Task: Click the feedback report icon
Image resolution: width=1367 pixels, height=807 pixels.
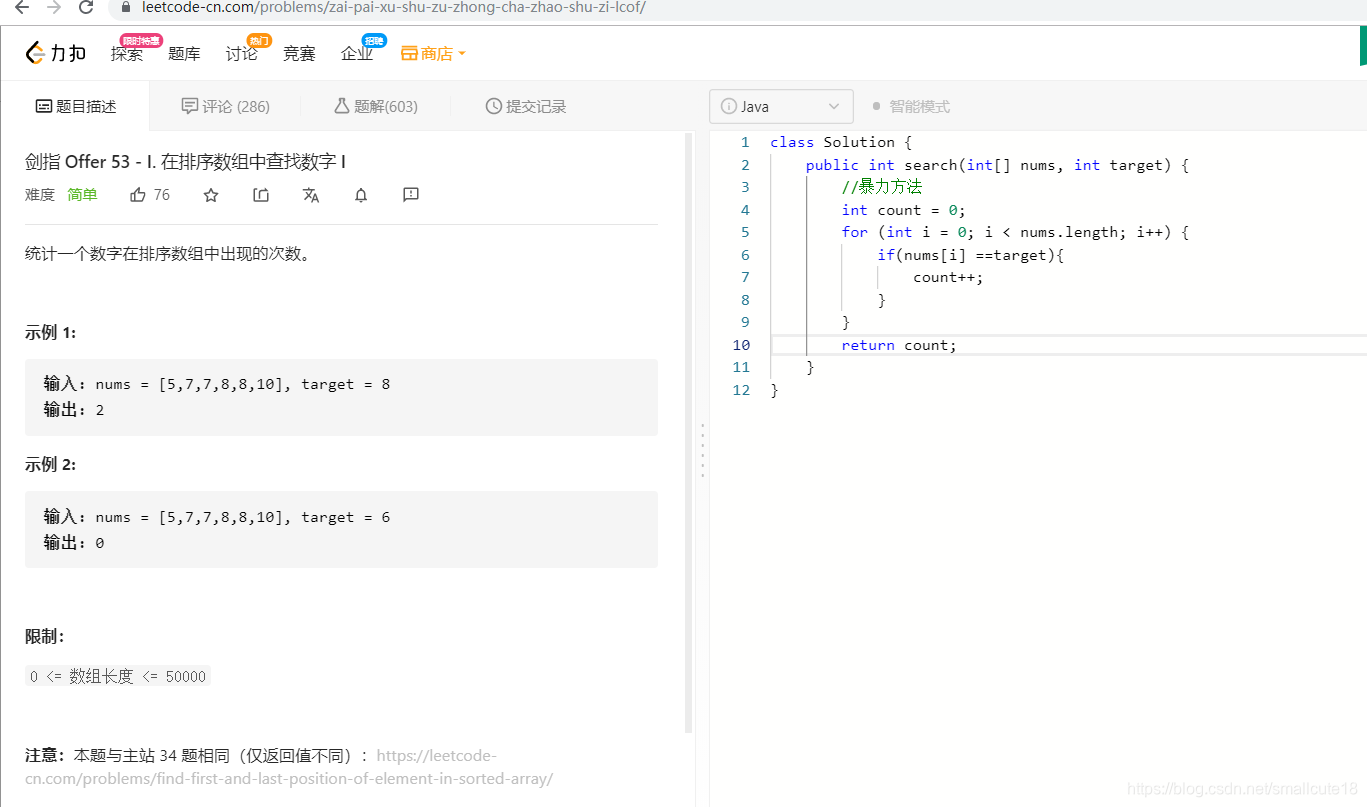Action: pos(411,195)
